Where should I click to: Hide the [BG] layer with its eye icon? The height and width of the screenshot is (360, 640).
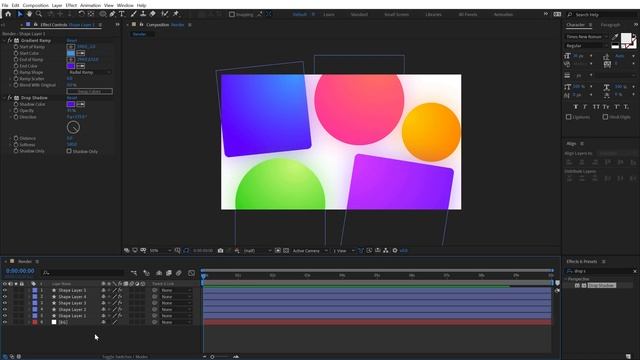click(5, 322)
